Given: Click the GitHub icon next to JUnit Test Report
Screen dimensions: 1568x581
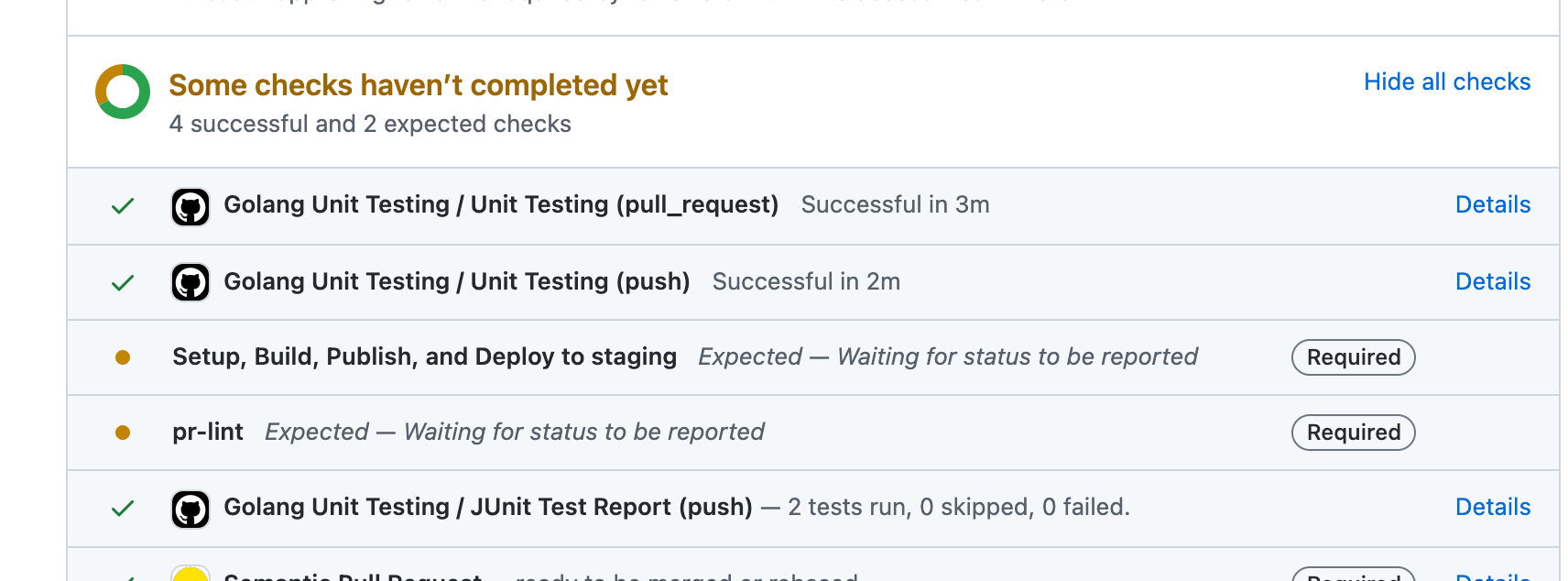Looking at the screenshot, I should pos(191,508).
